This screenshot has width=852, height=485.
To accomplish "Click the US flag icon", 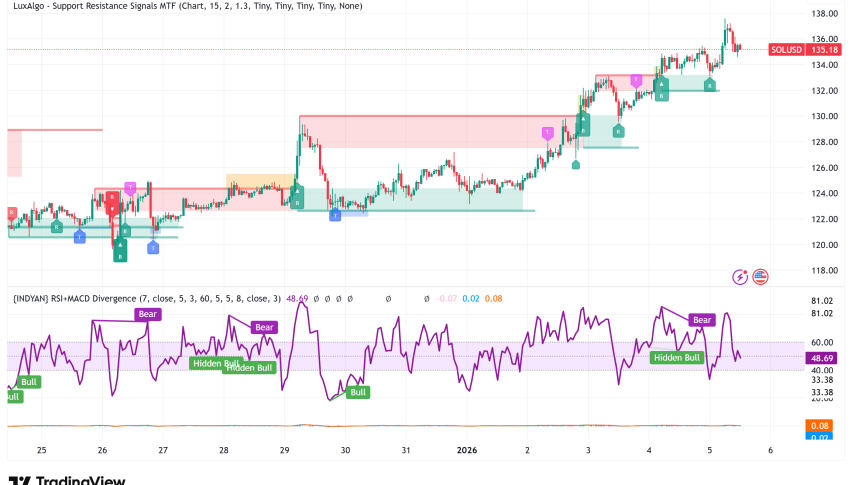I will pos(760,276).
